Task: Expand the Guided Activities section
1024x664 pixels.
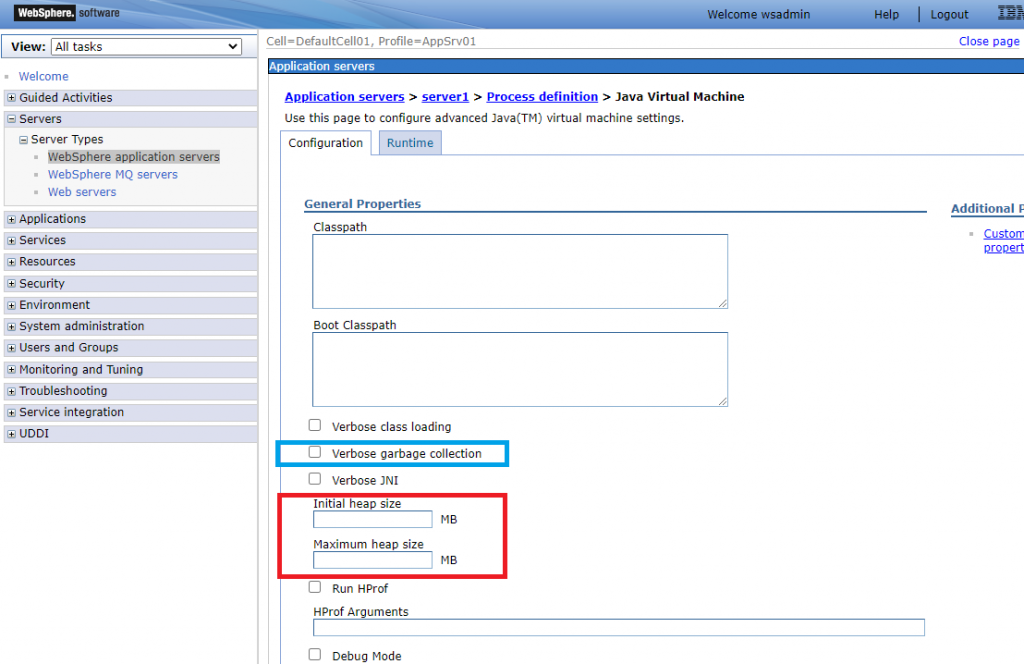Action: 11,98
